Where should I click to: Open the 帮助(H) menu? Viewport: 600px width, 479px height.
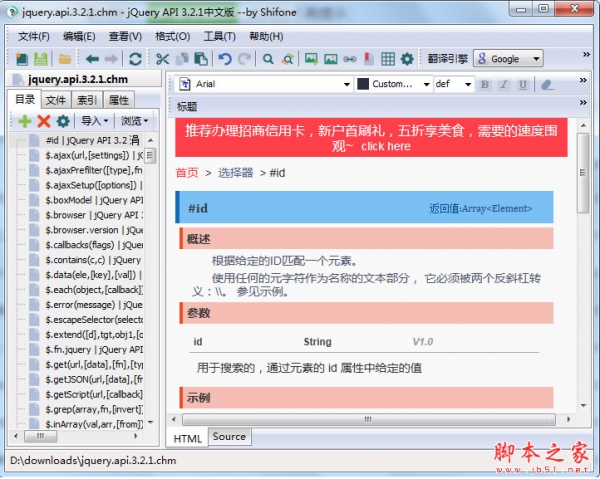[x=266, y=36]
